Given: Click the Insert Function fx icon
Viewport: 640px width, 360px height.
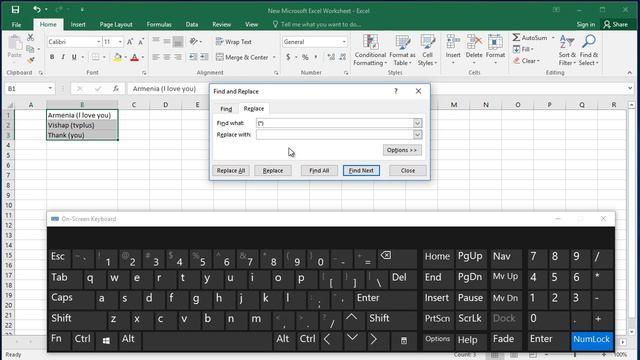Looking at the screenshot, I should (x=116, y=89).
